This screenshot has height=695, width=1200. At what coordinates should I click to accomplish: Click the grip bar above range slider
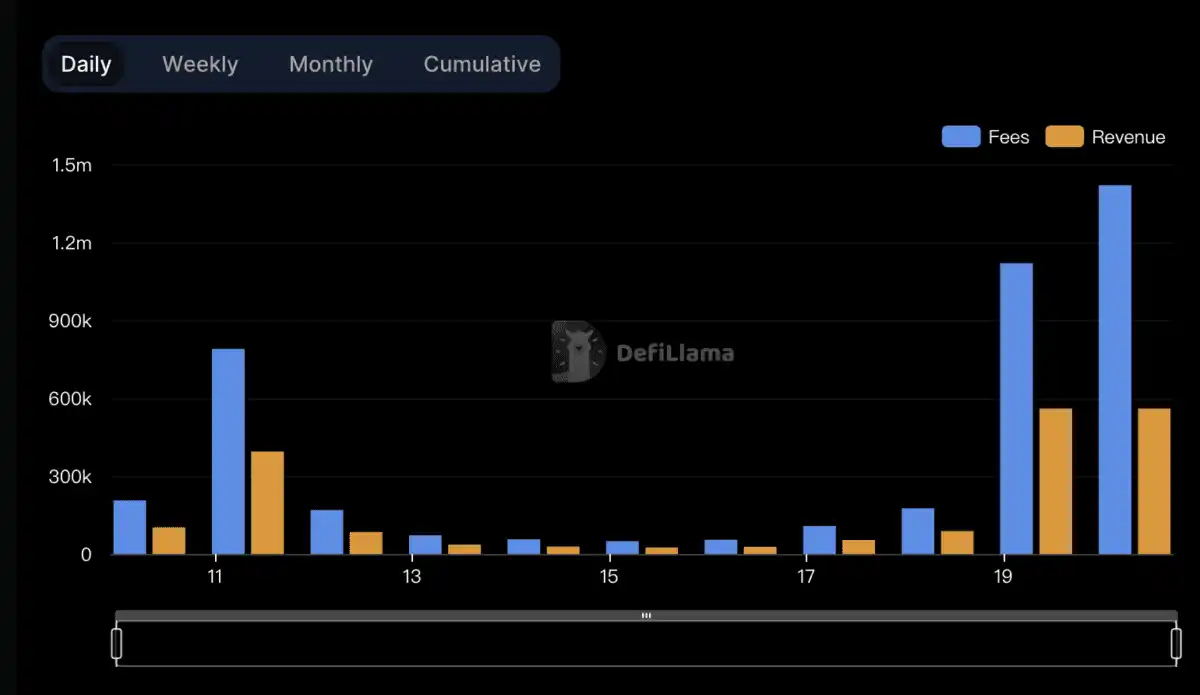pyautogui.click(x=646, y=616)
